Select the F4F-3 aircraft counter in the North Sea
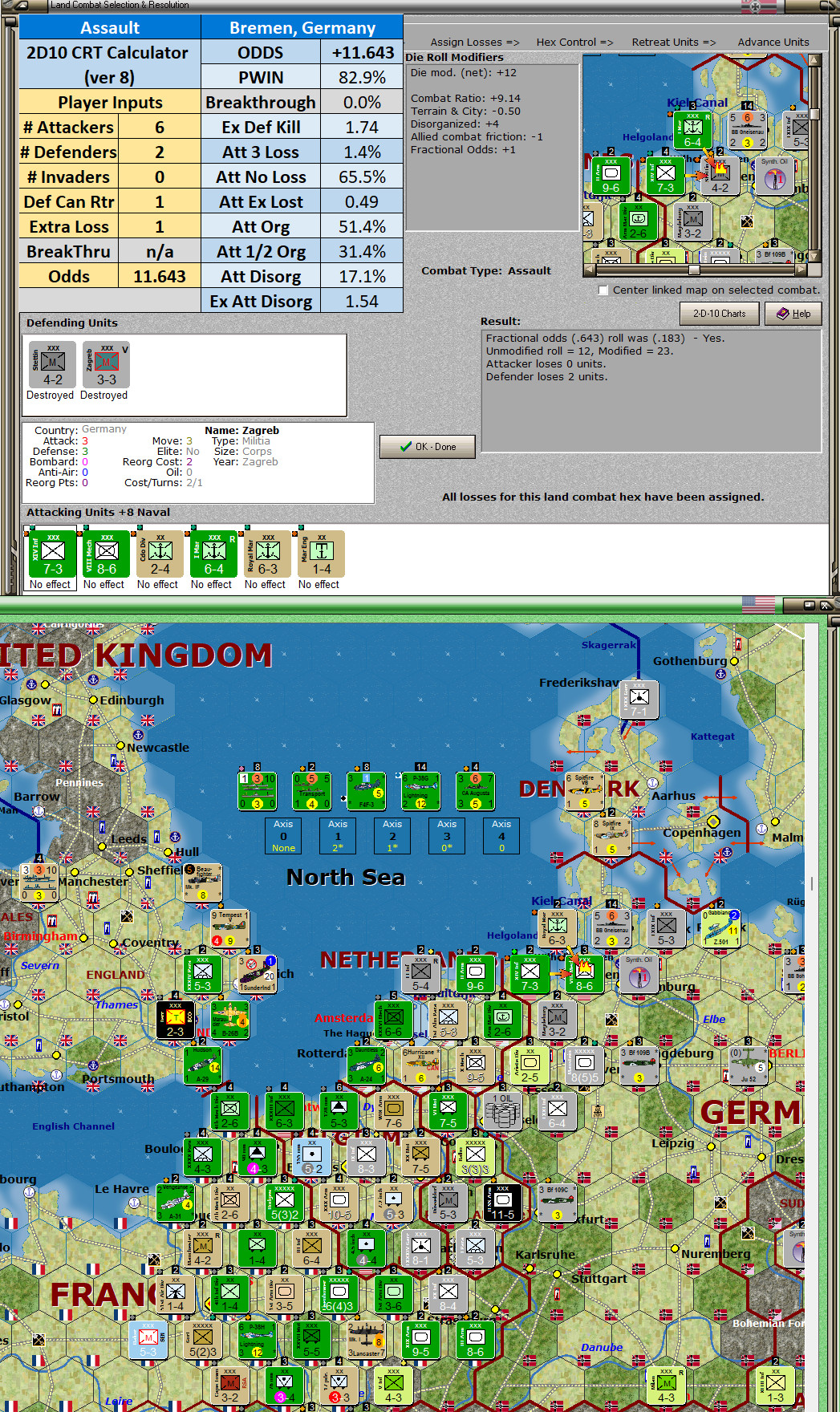The height and width of the screenshot is (1412, 840). pyautogui.click(x=366, y=791)
